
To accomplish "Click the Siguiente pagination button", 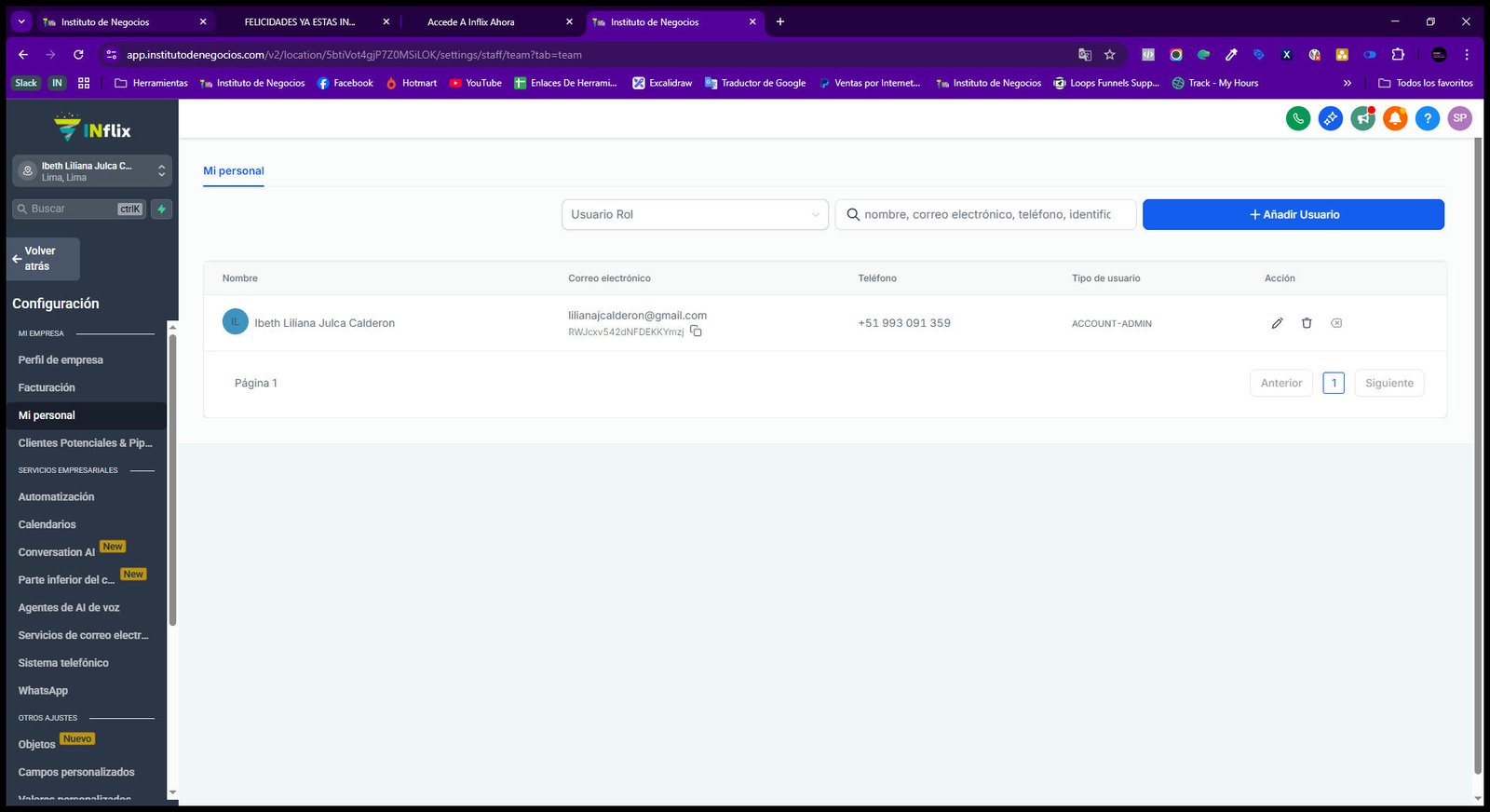I will 1388,383.
